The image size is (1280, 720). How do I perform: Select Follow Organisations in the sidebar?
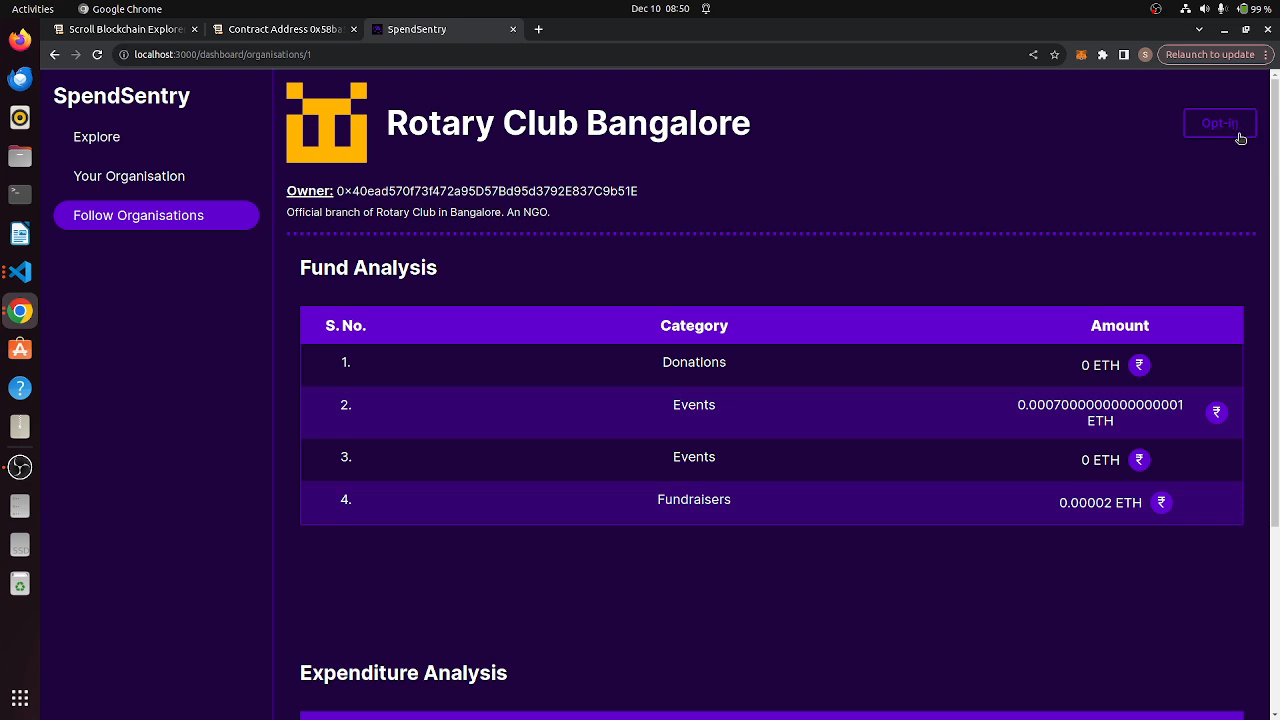[x=157, y=215]
